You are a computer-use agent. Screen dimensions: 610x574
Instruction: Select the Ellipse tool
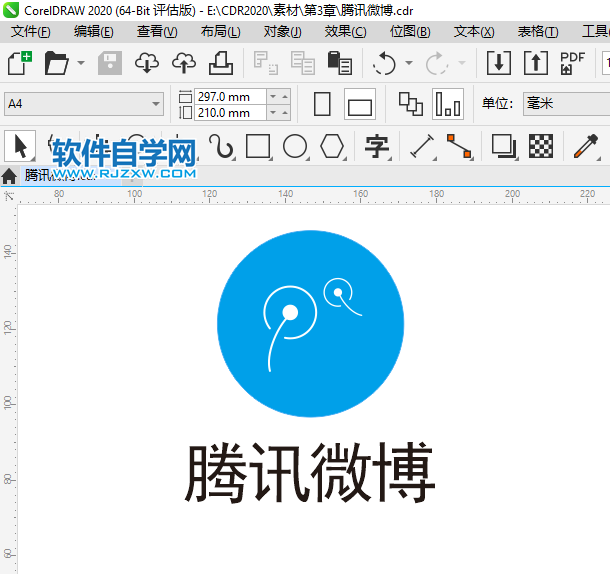coord(295,146)
